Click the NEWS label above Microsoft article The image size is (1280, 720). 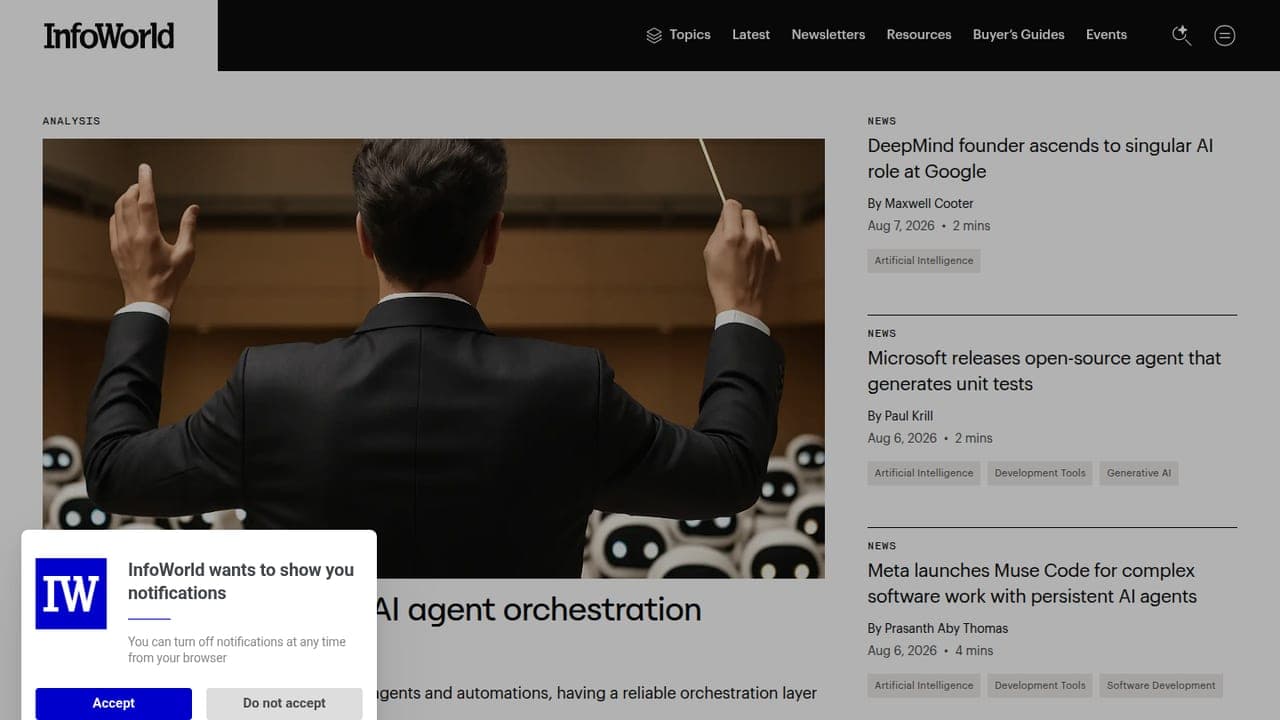click(x=882, y=334)
